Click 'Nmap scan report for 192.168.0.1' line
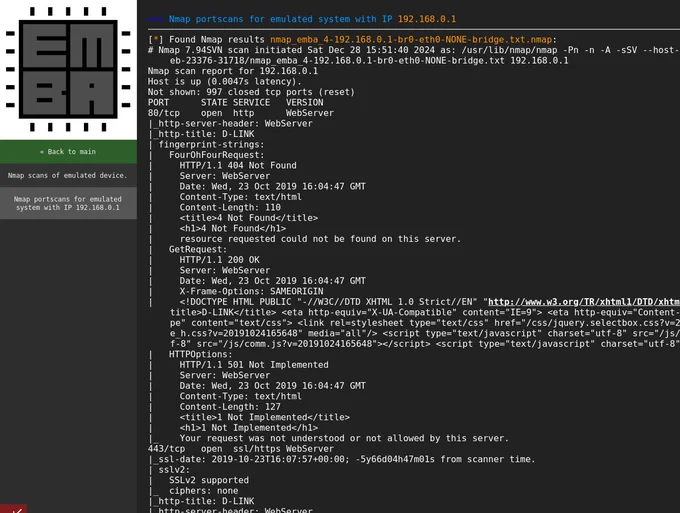The height and width of the screenshot is (513, 680). 232,71
